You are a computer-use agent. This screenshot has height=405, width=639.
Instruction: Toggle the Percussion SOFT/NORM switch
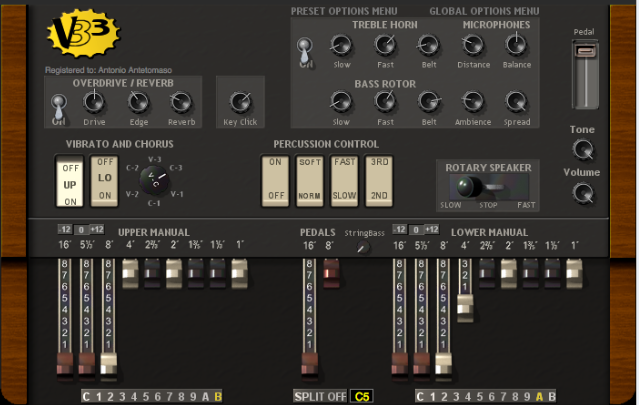coord(309,179)
